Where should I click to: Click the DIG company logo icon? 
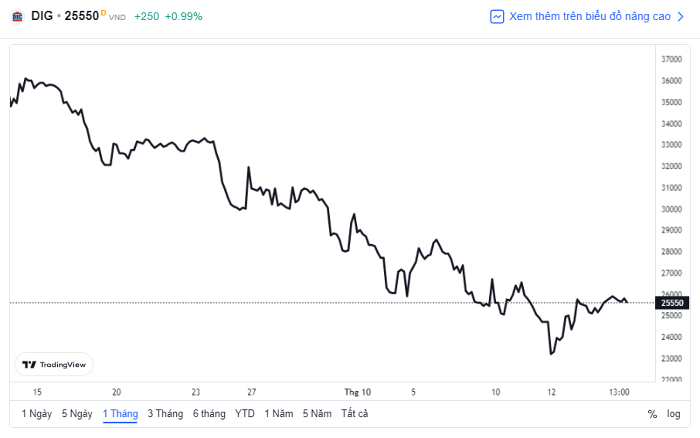click(17, 17)
